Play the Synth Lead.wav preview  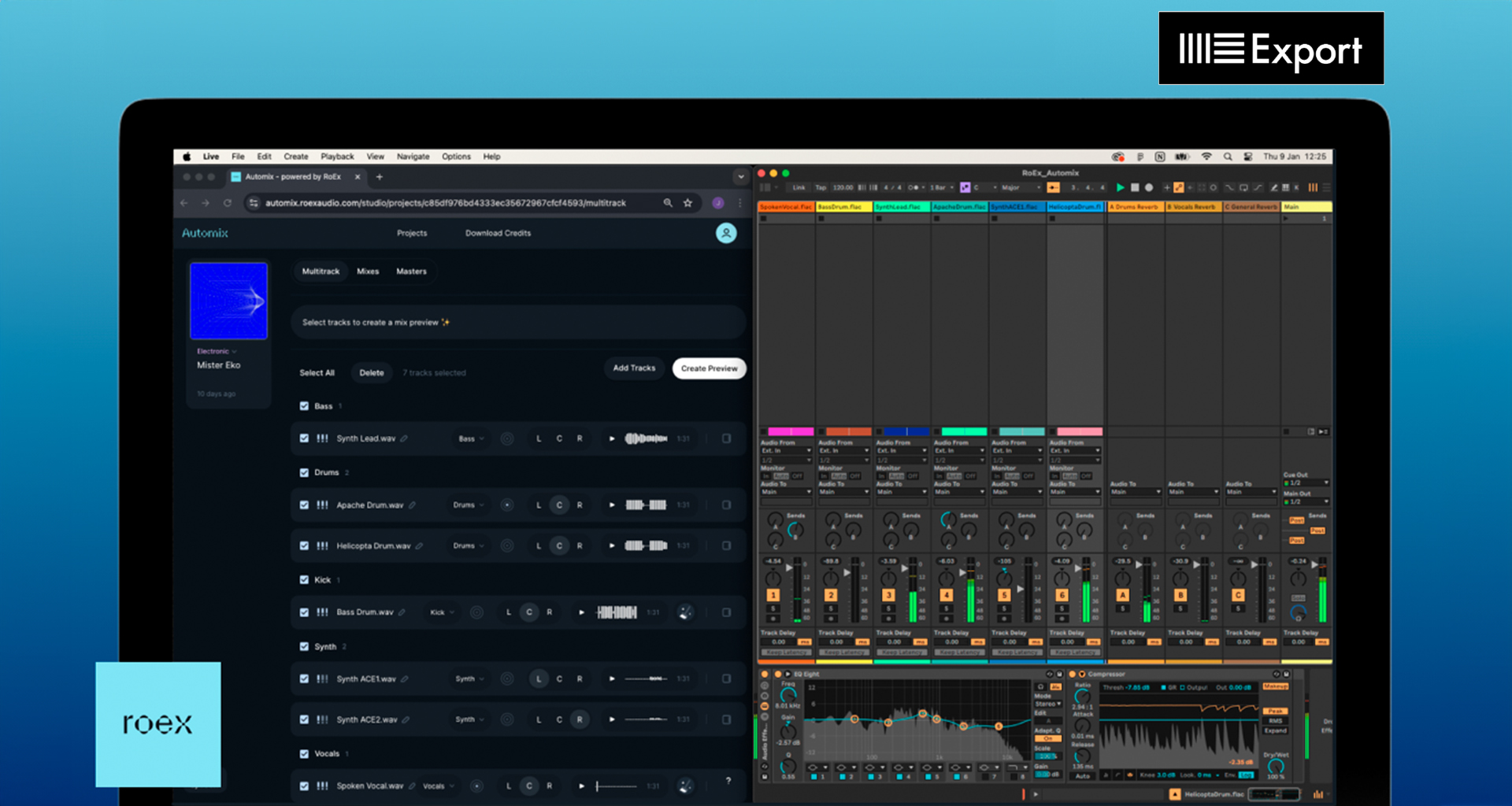(612, 438)
